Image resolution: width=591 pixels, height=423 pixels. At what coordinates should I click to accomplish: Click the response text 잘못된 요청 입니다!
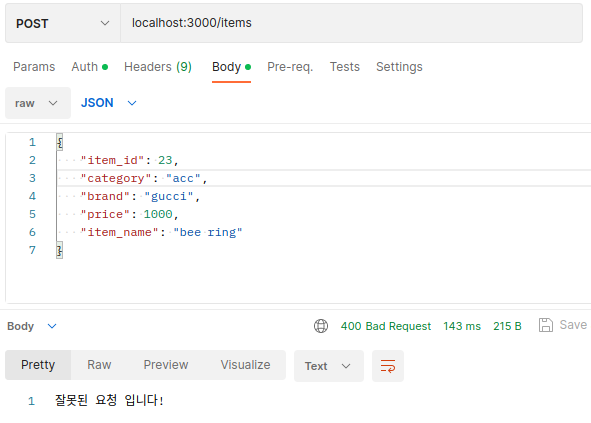pyautogui.click(x=109, y=400)
